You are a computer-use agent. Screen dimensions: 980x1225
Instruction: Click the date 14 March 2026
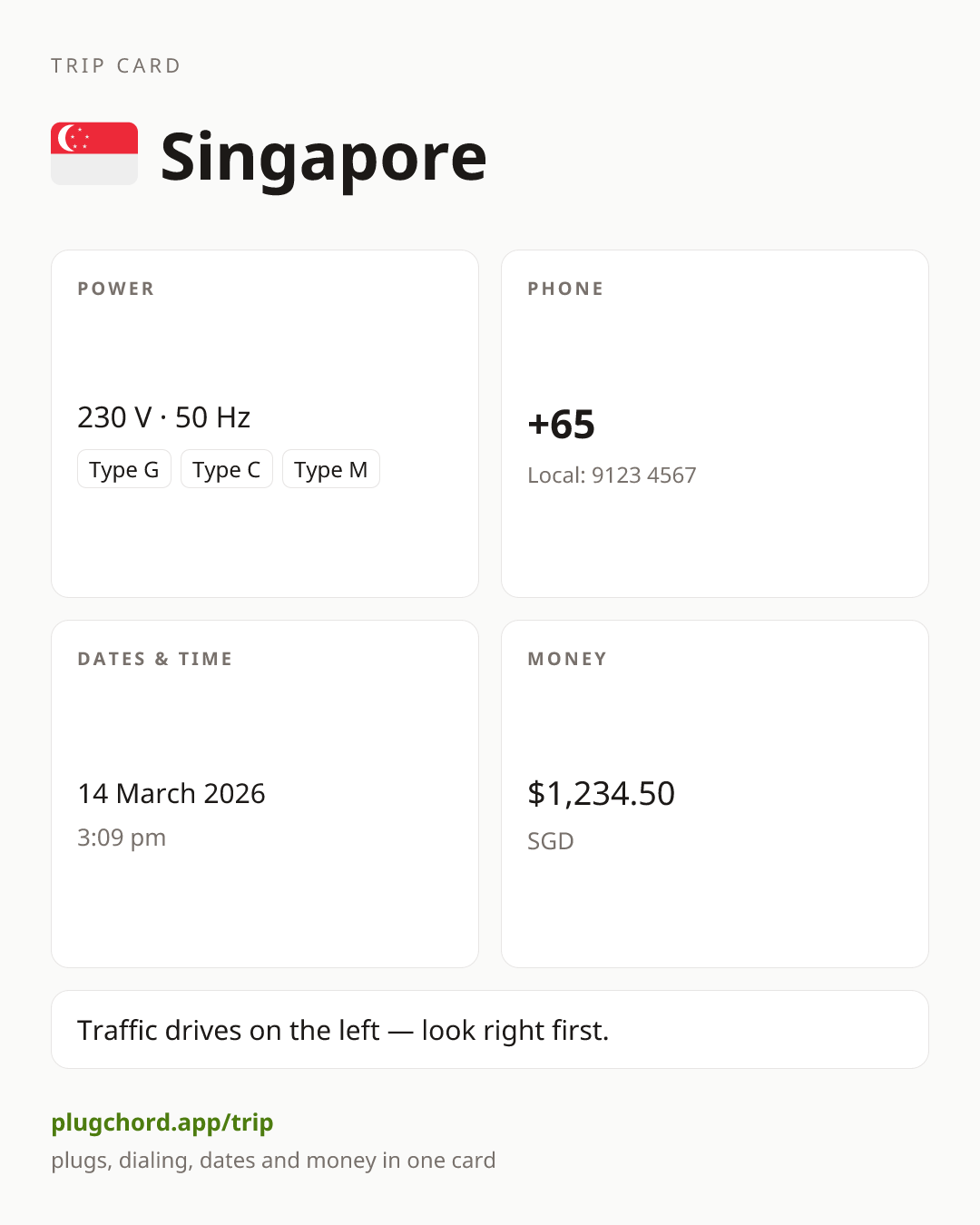171,793
